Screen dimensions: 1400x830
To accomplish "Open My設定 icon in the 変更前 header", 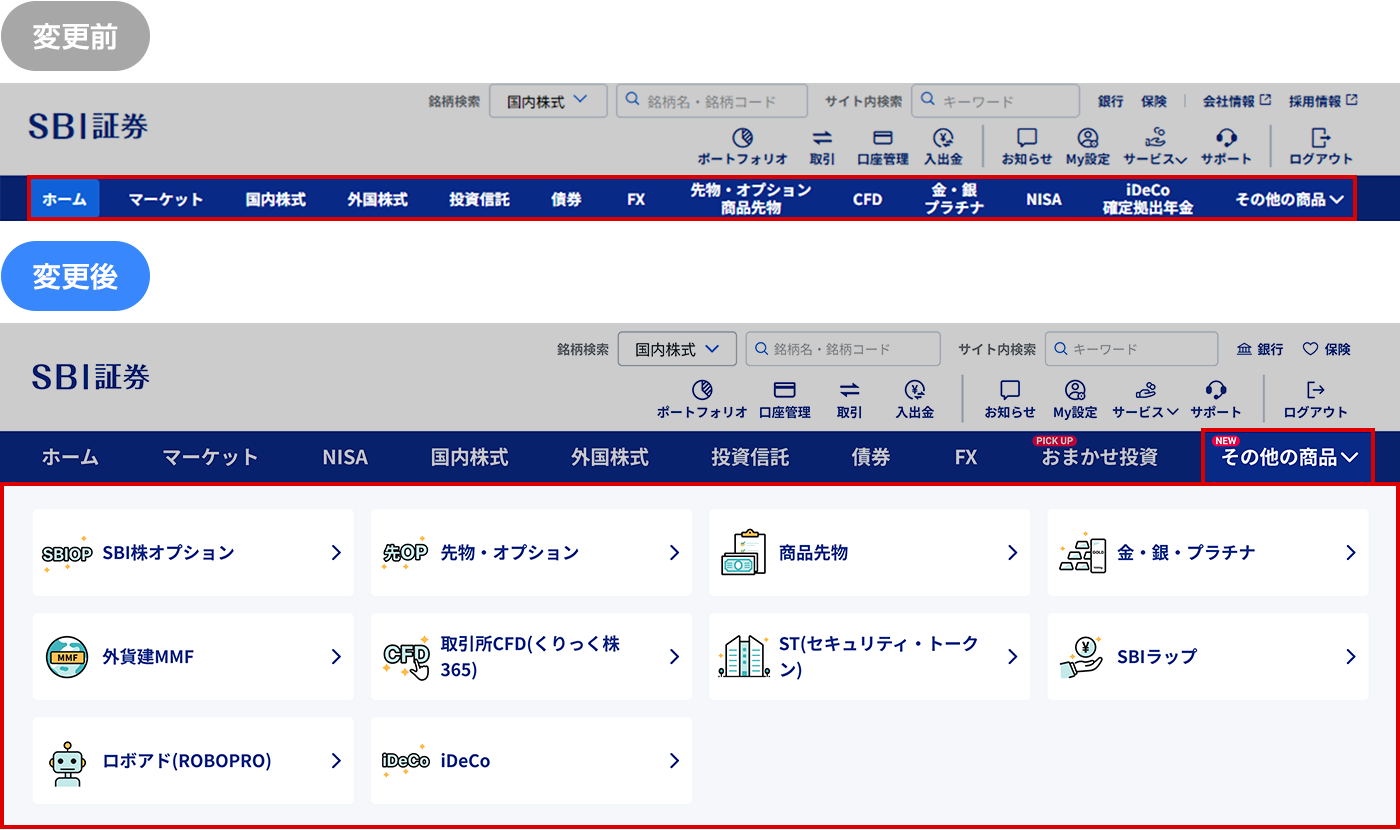I will [x=1088, y=138].
